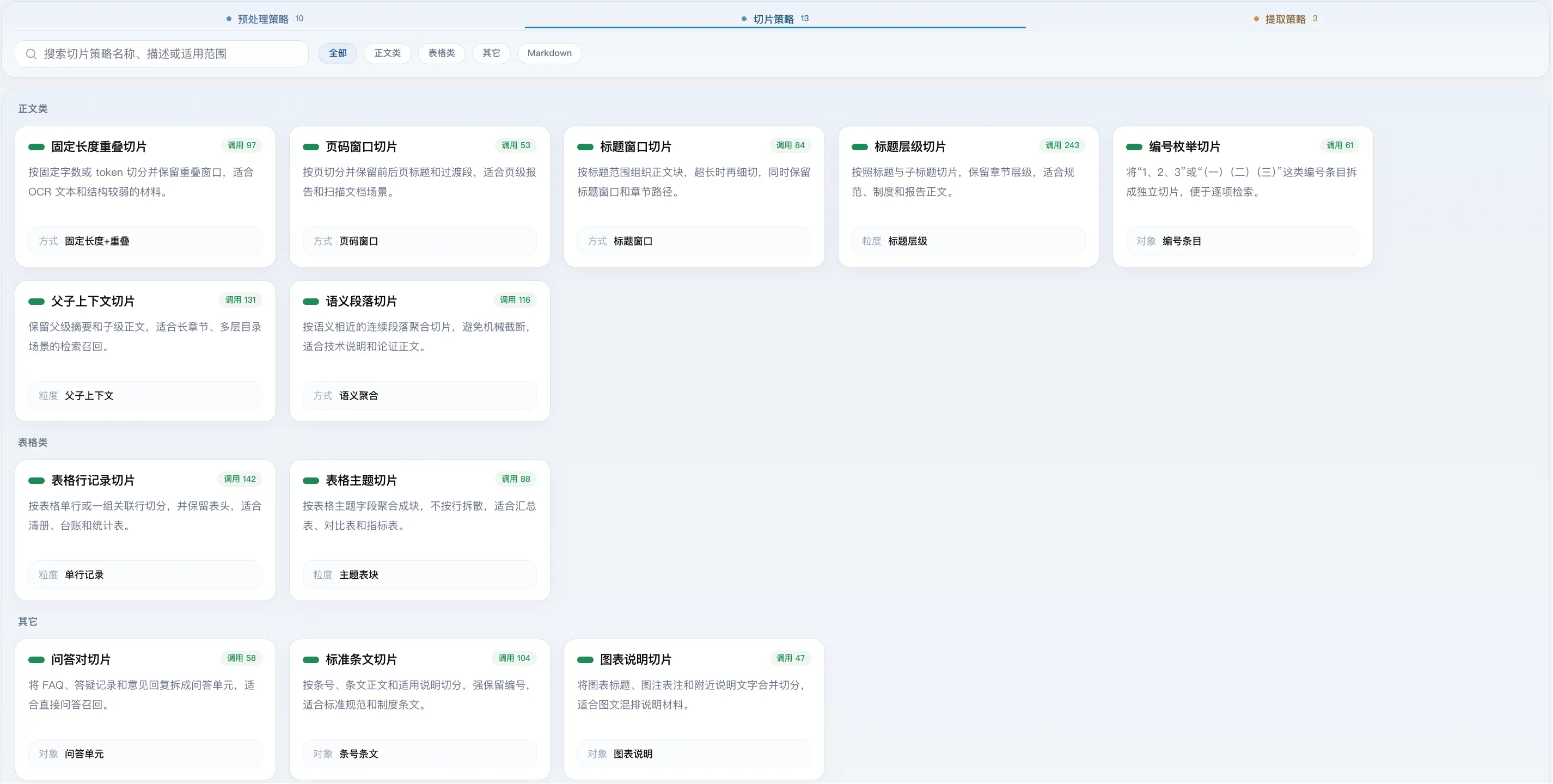Open the 固定长度重叠切片 card title

(99, 146)
